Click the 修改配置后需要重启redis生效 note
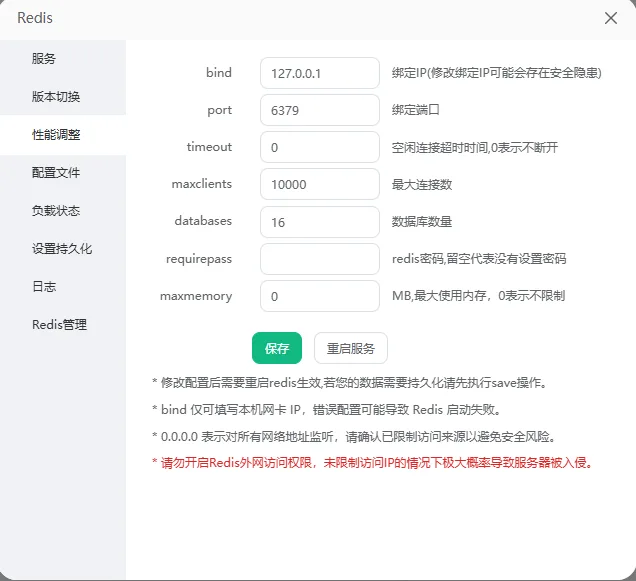 pos(349,383)
